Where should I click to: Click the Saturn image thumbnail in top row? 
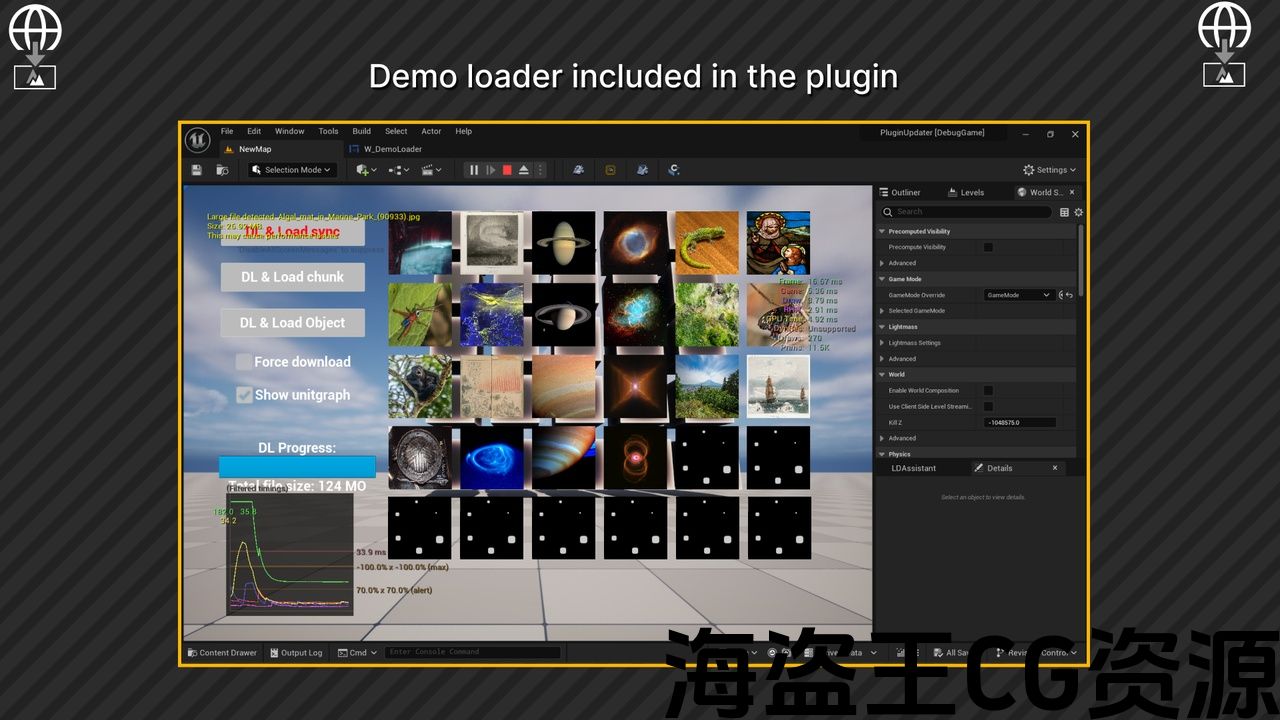[564, 243]
